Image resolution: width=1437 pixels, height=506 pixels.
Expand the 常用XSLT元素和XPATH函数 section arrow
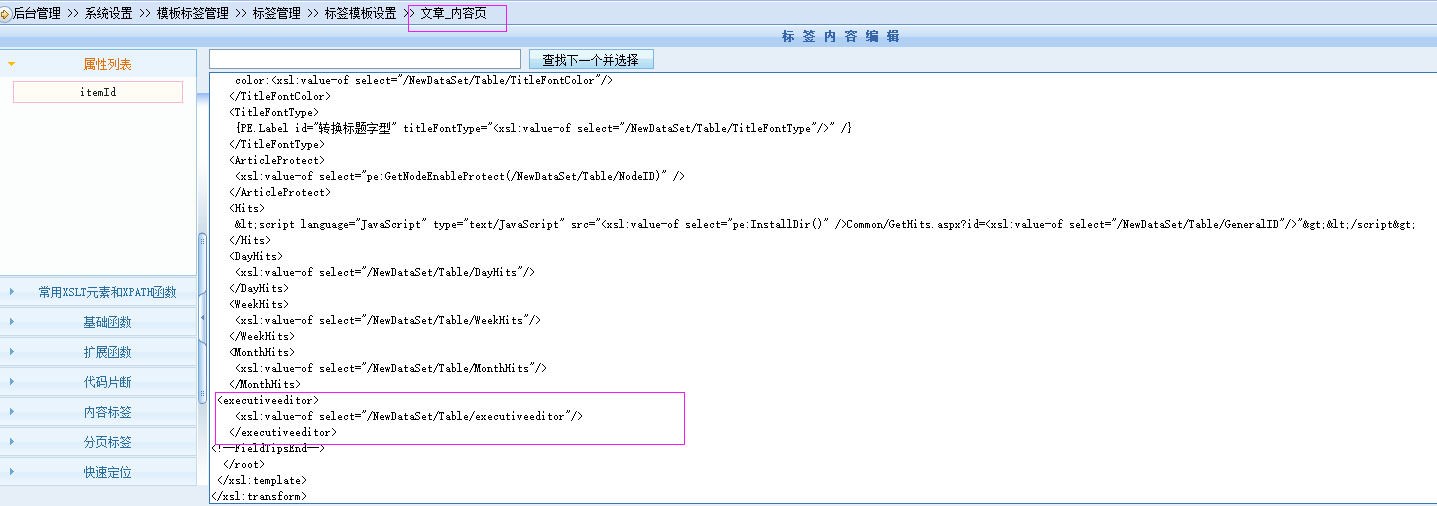pyautogui.click(x=12, y=292)
